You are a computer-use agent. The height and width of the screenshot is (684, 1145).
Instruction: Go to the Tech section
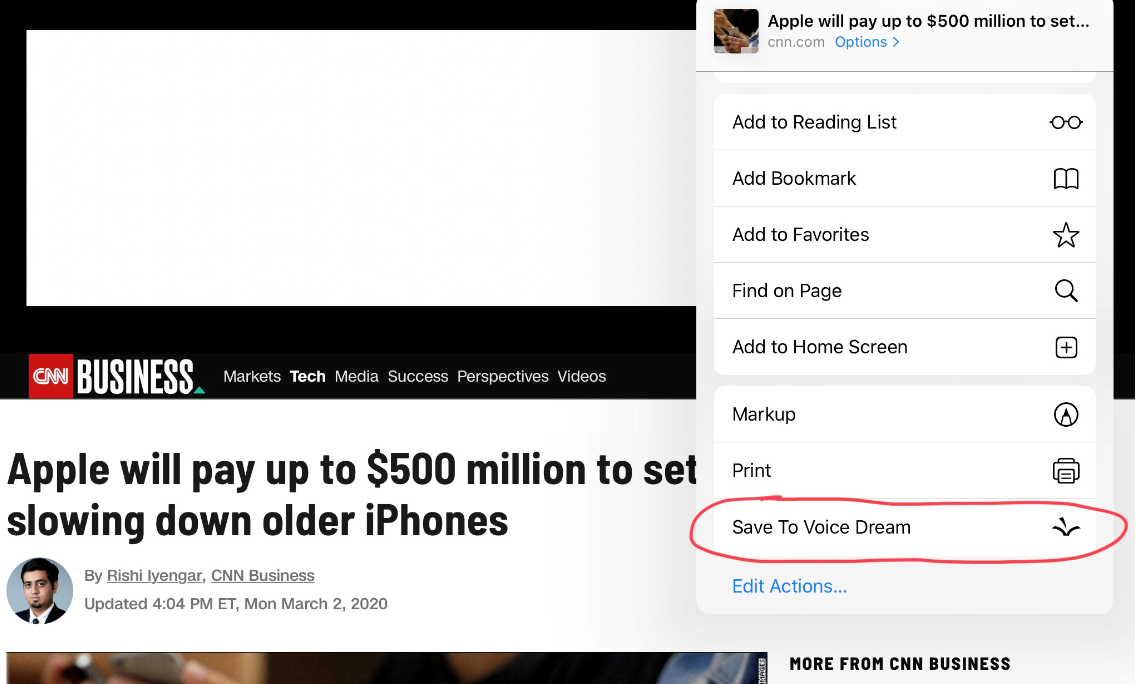[307, 377]
